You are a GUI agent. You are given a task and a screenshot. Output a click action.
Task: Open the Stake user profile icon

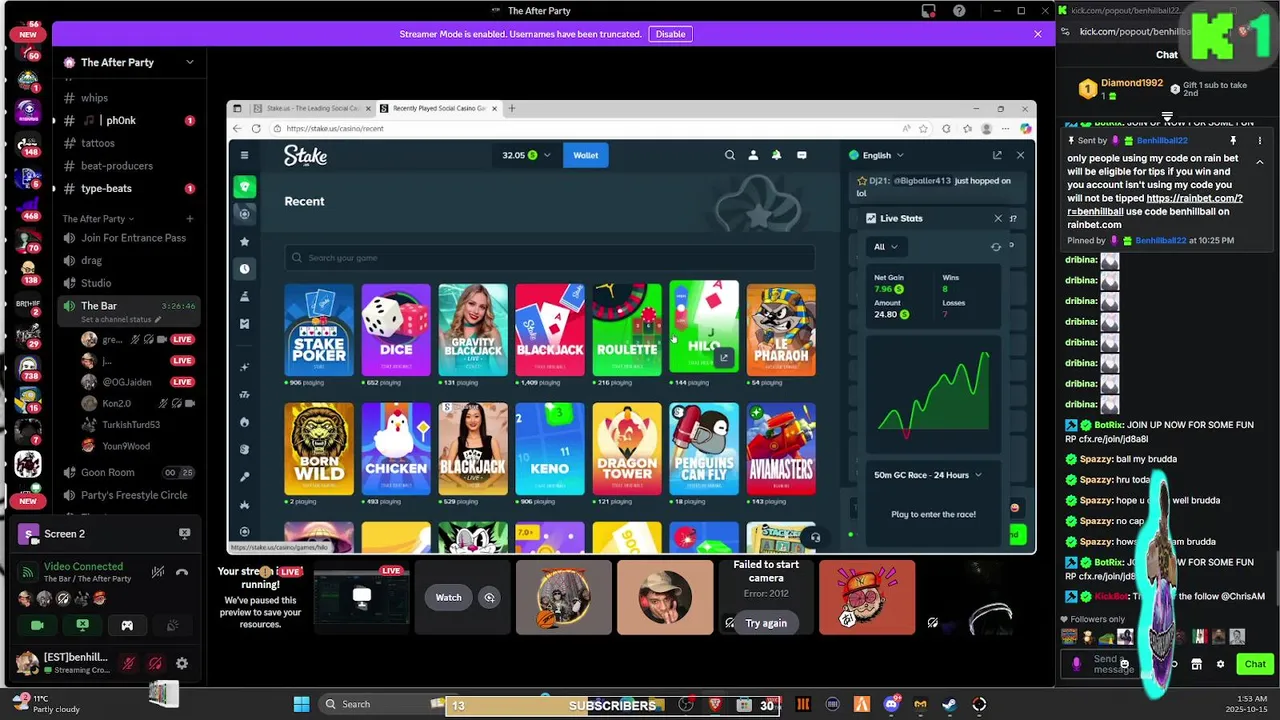pyautogui.click(x=754, y=155)
